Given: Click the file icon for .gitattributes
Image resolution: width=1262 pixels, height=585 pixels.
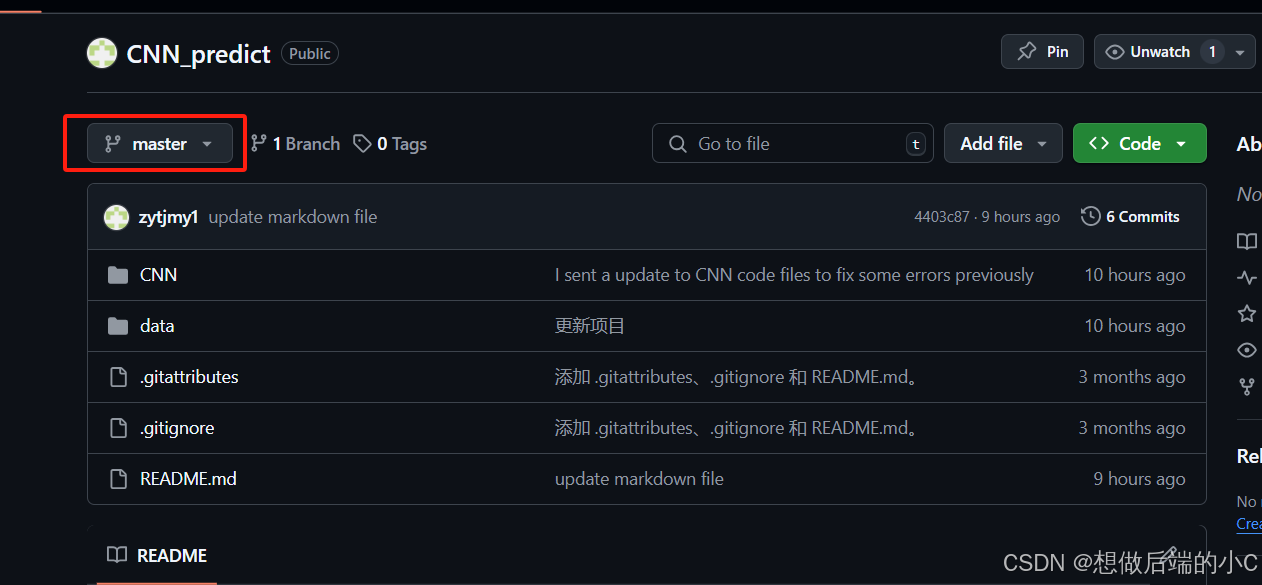Looking at the screenshot, I should click(118, 377).
